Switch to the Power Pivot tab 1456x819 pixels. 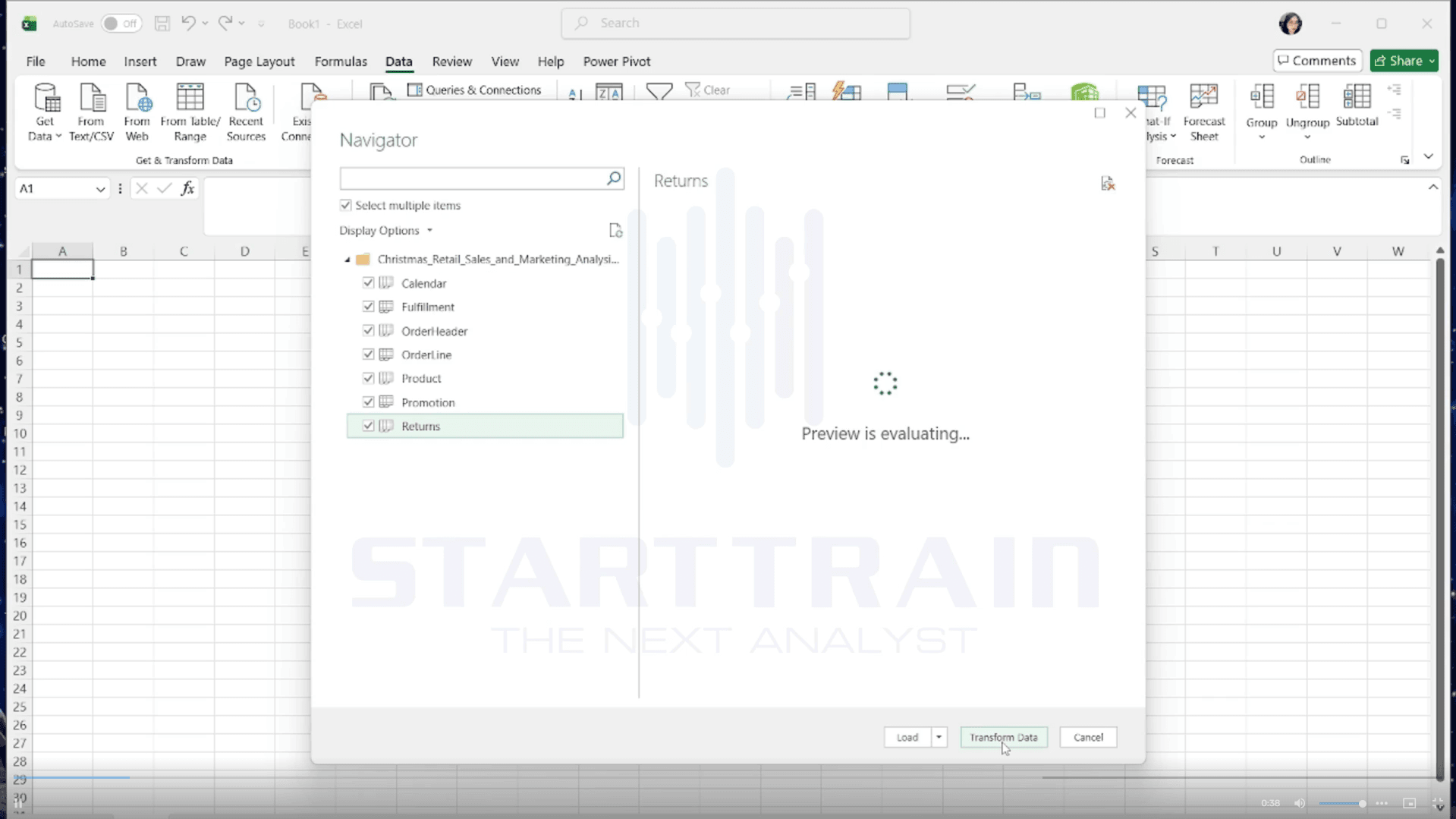click(616, 61)
